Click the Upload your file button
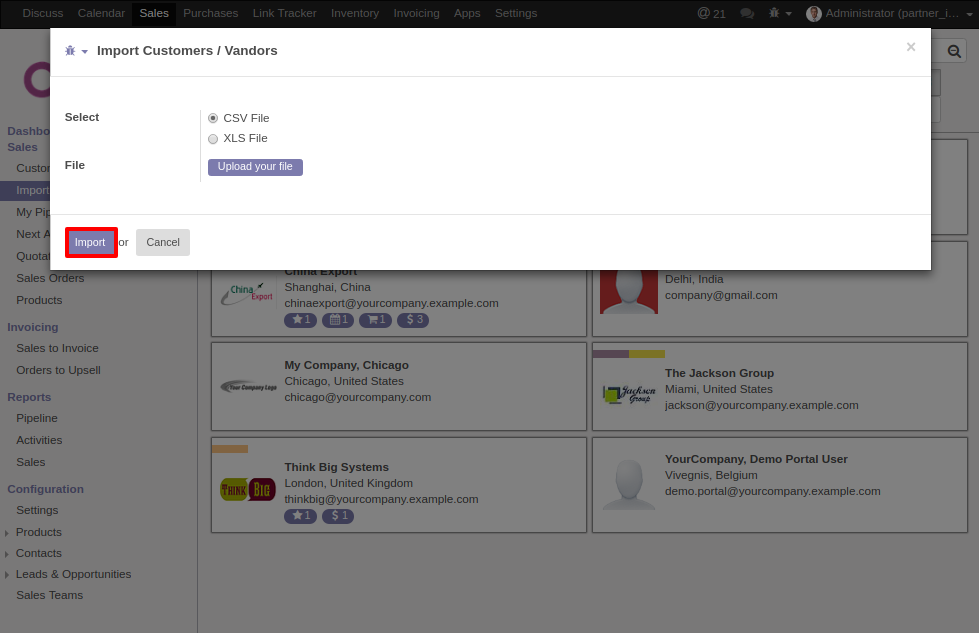This screenshot has height=633, width=979. (255, 167)
